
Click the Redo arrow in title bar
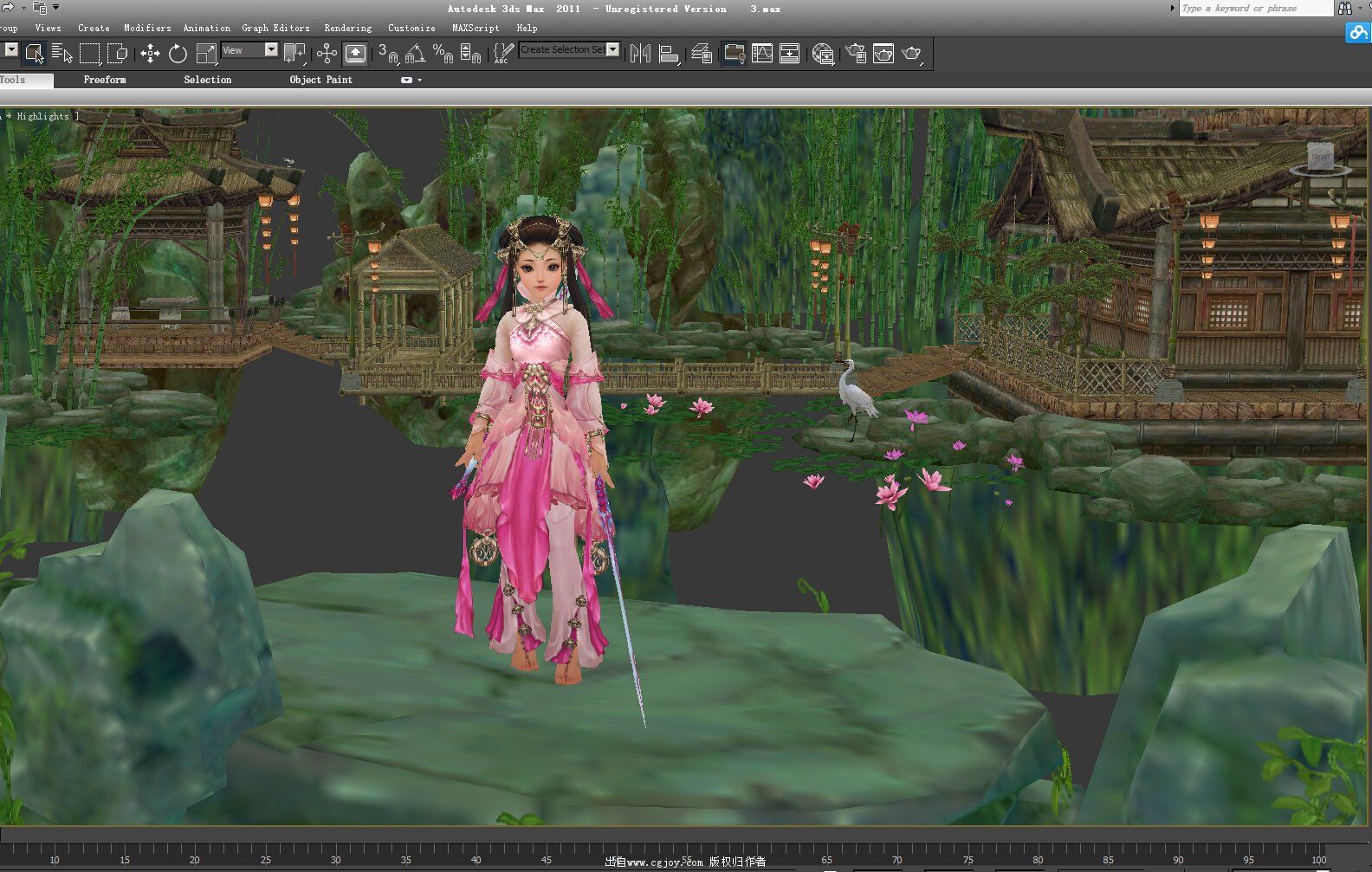click(8, 7)
